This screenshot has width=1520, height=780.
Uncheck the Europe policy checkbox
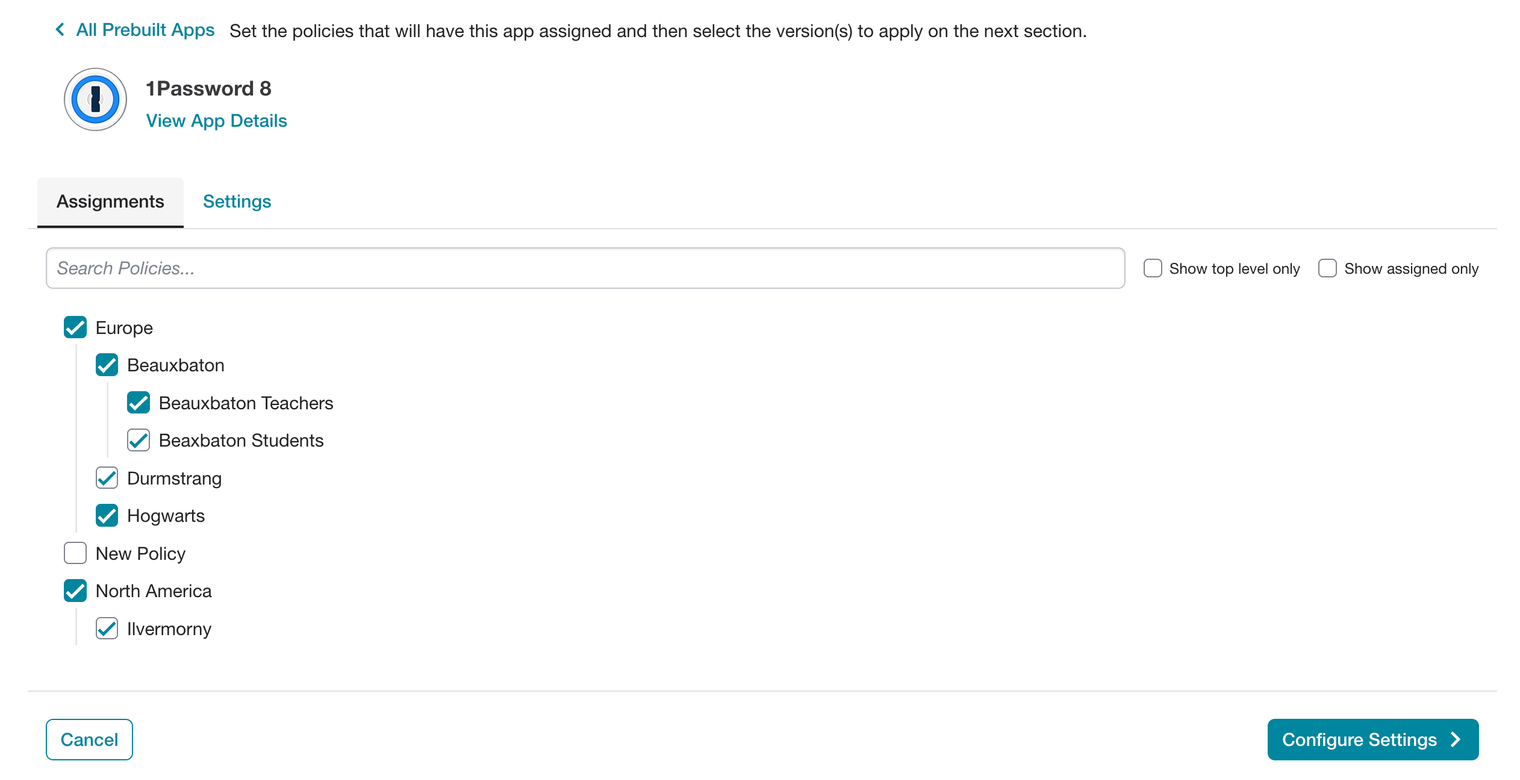click(75, 328)
